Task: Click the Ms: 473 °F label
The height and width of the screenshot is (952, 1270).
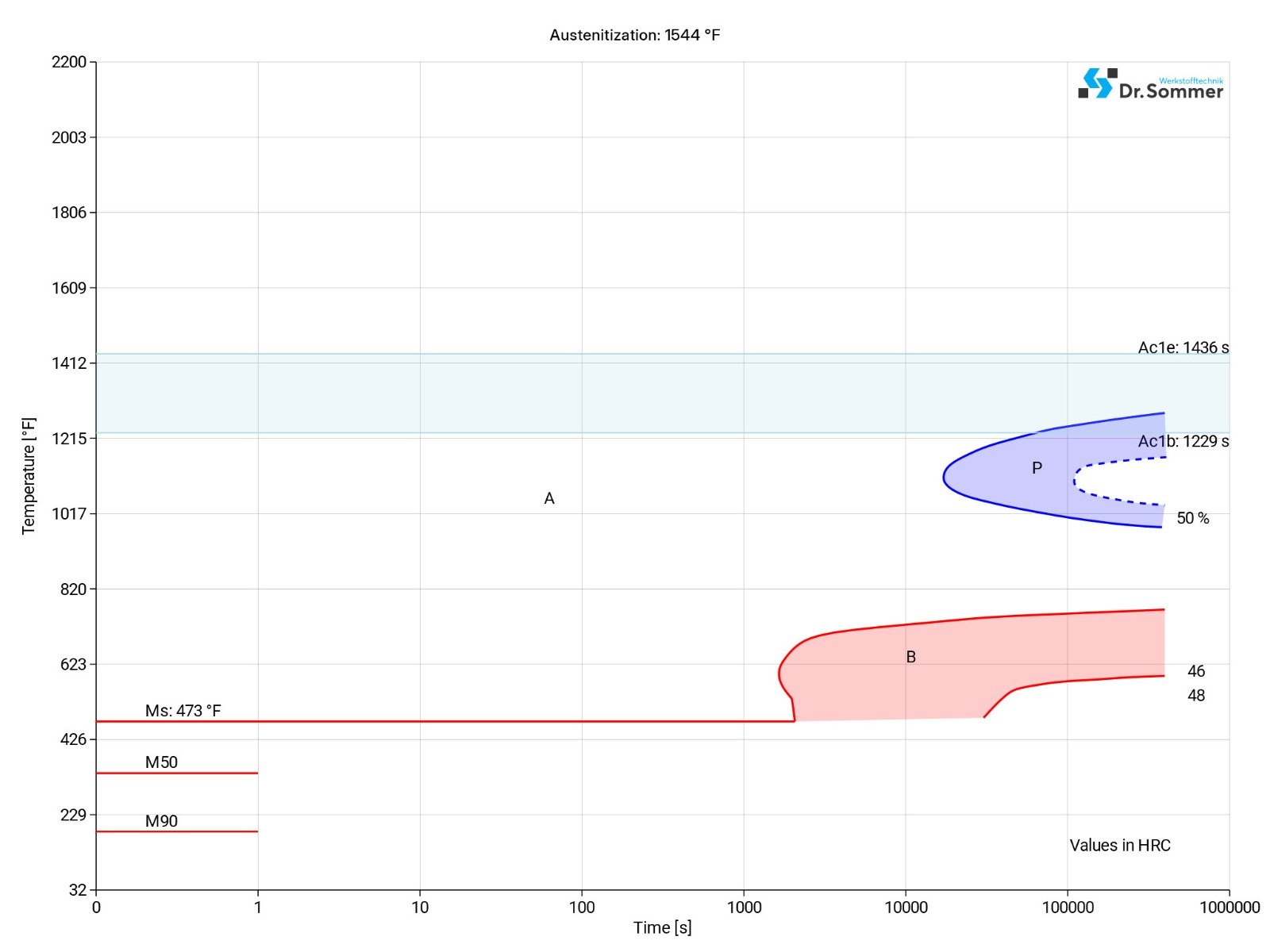Action: [x=183, y=711]
